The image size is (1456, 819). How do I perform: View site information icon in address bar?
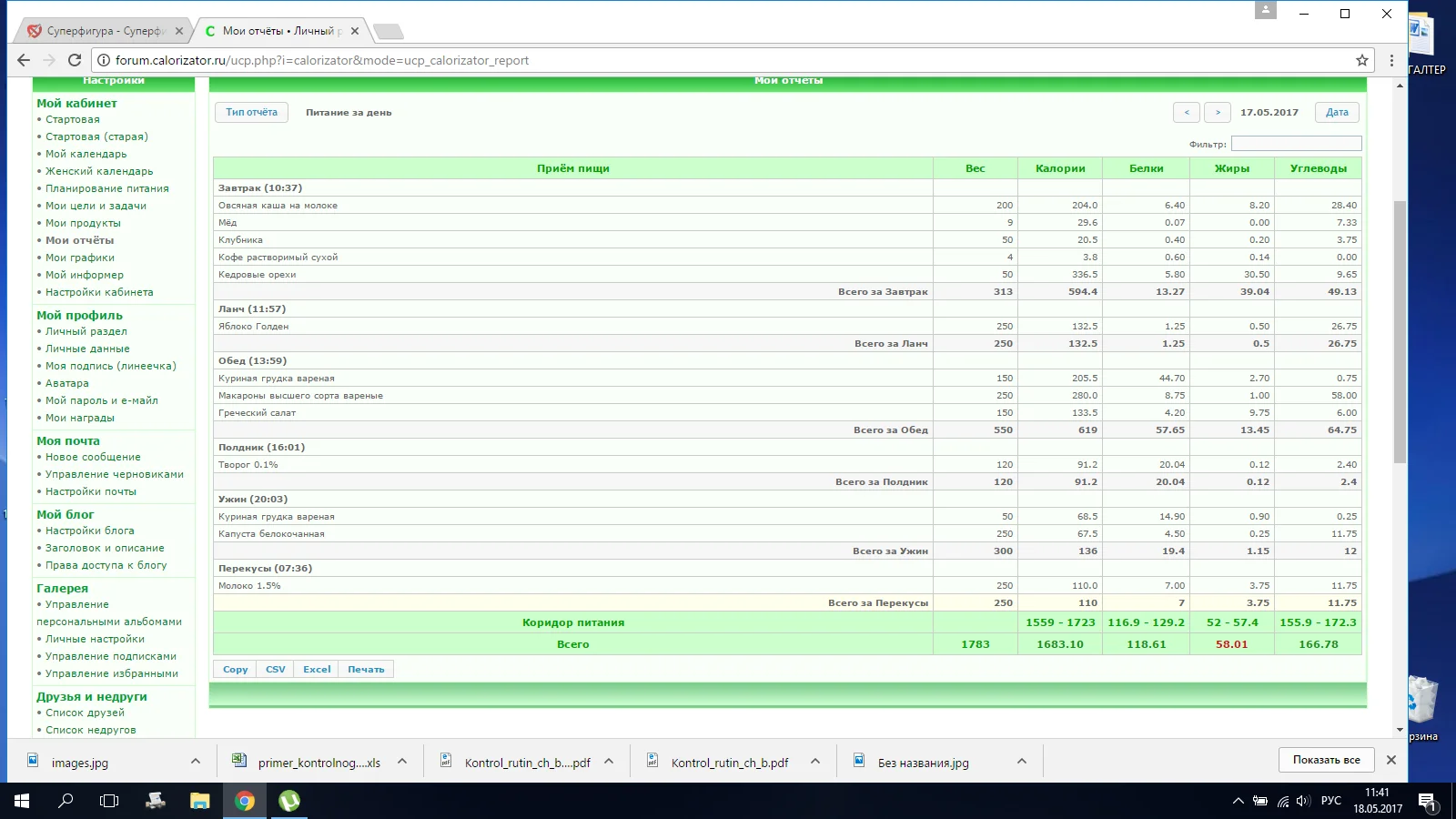(104, 60)
